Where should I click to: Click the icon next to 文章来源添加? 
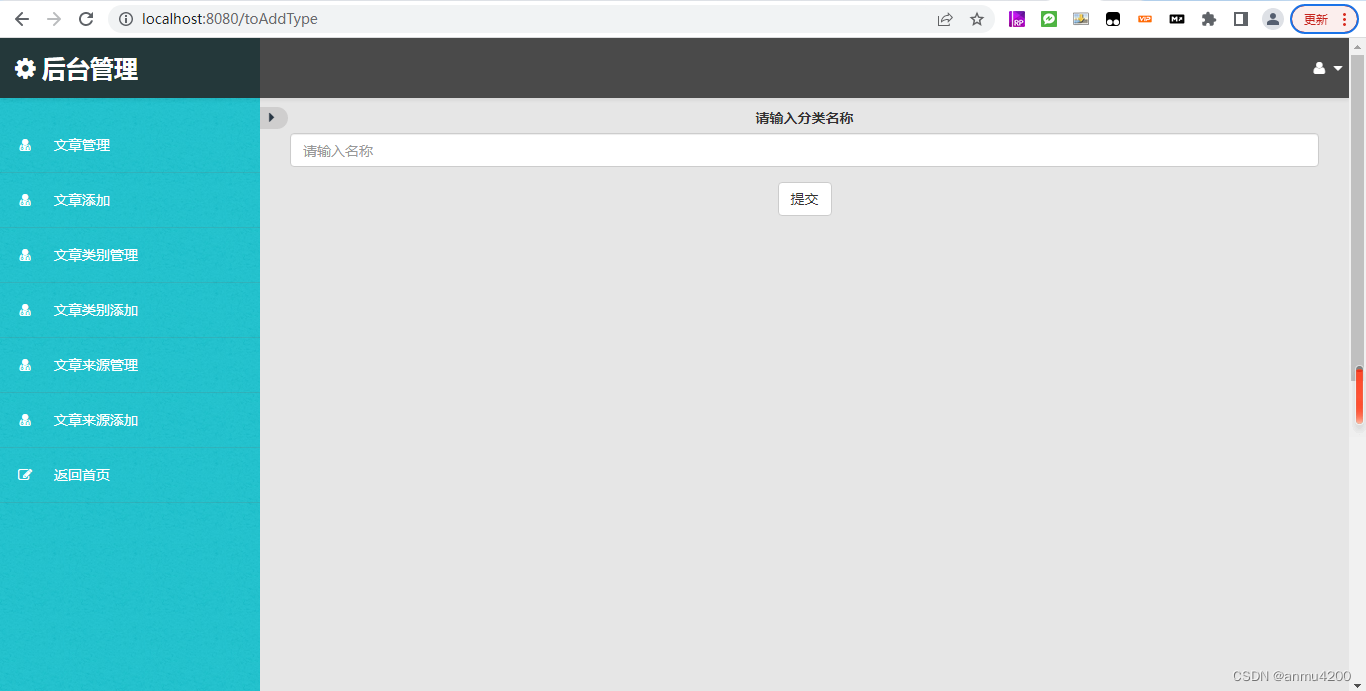tap(25, 420)
